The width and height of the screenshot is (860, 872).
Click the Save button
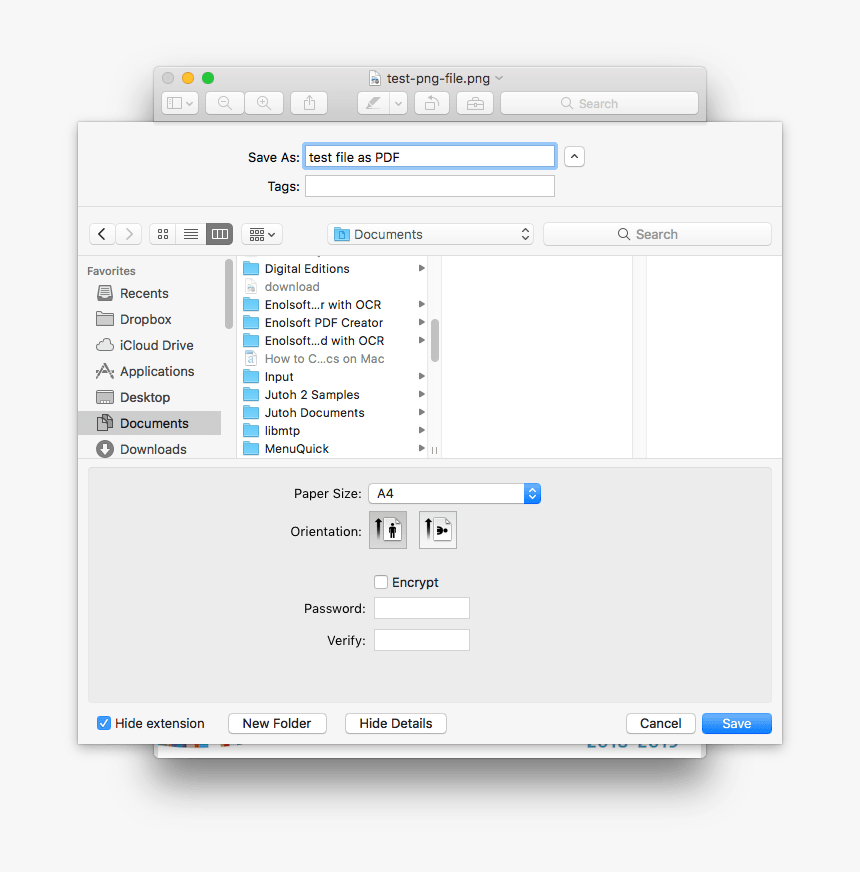pos(736,723)
